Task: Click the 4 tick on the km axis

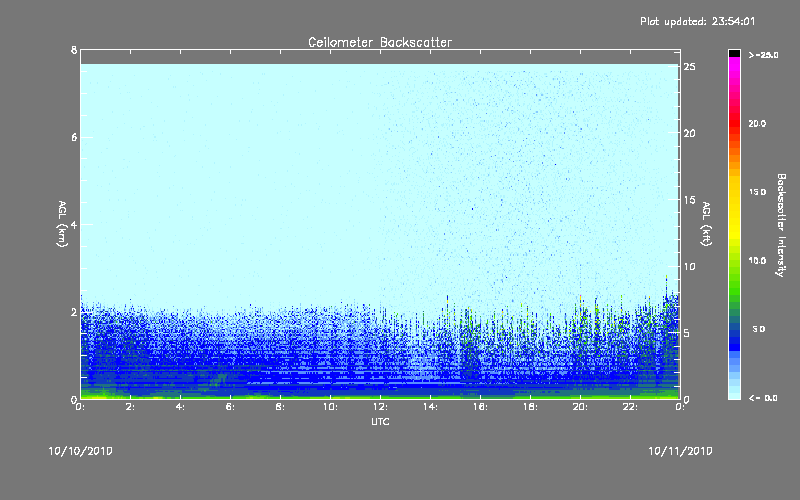Action: coord(74,224)
